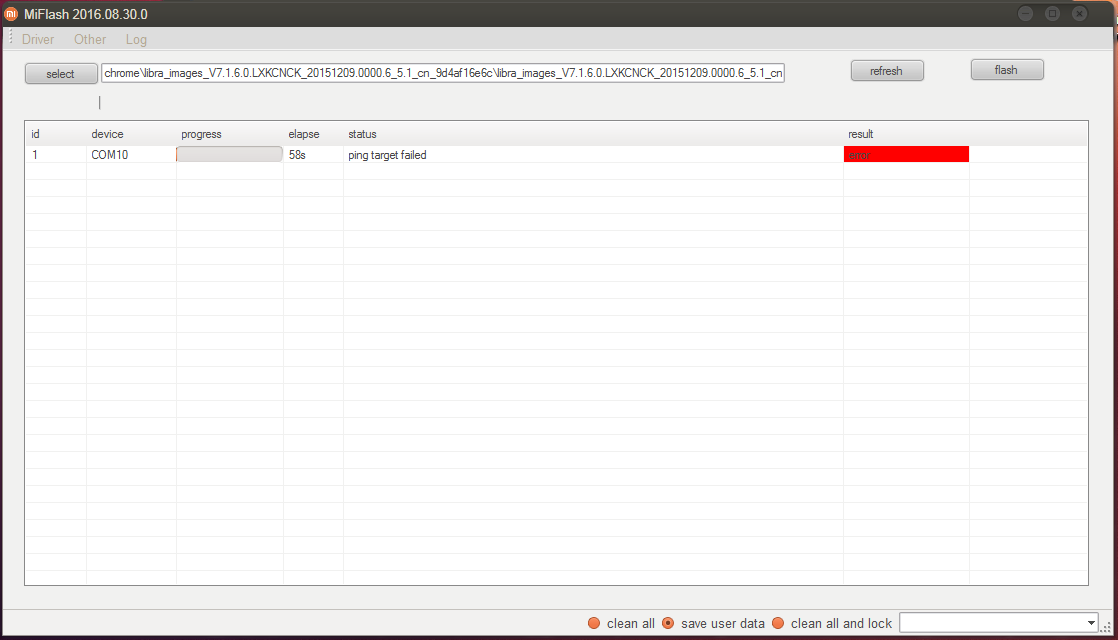Viewport: 1118px width, 640px height.
Task: Focus the firmware path input field
Action: 442,73
